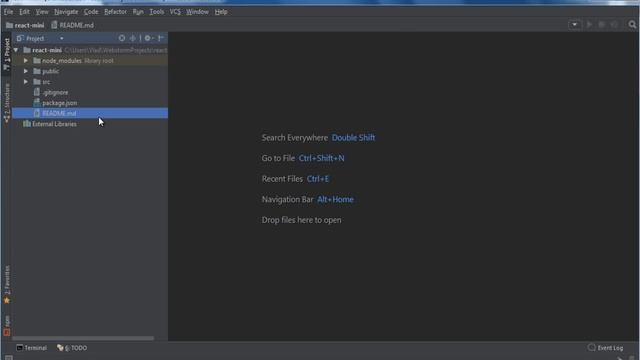Toggle the 2: Structure side tab
The height and width of the screenshot is (360, 640).
pos(7,103)
